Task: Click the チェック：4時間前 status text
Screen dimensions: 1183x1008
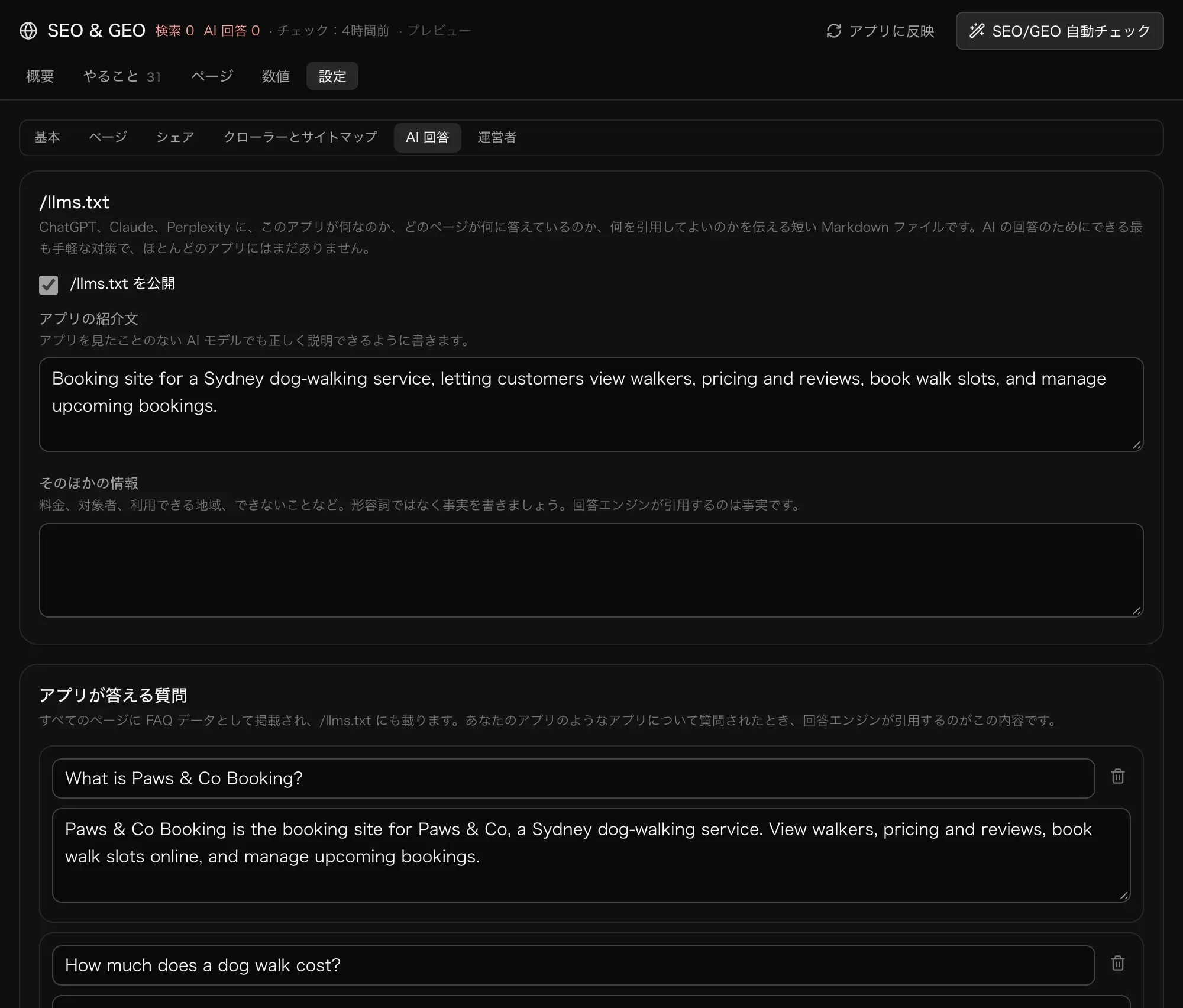Action: pos(333,31)
